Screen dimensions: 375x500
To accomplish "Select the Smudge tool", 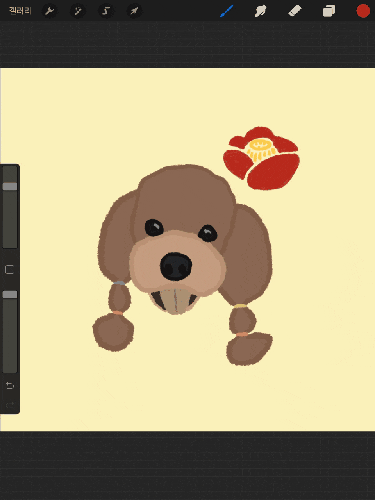I will (x=260, y=11).
